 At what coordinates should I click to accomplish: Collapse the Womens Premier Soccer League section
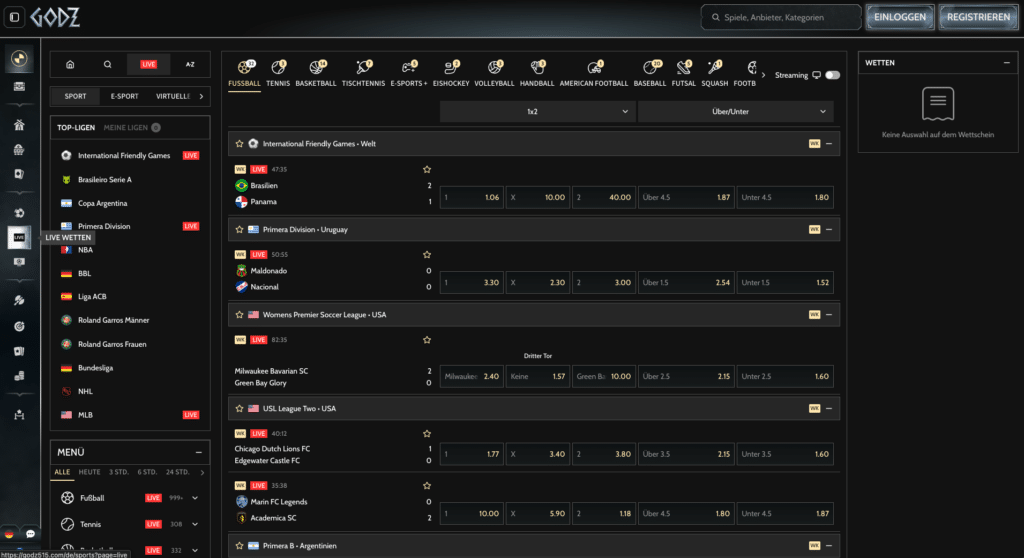[829, 315]
